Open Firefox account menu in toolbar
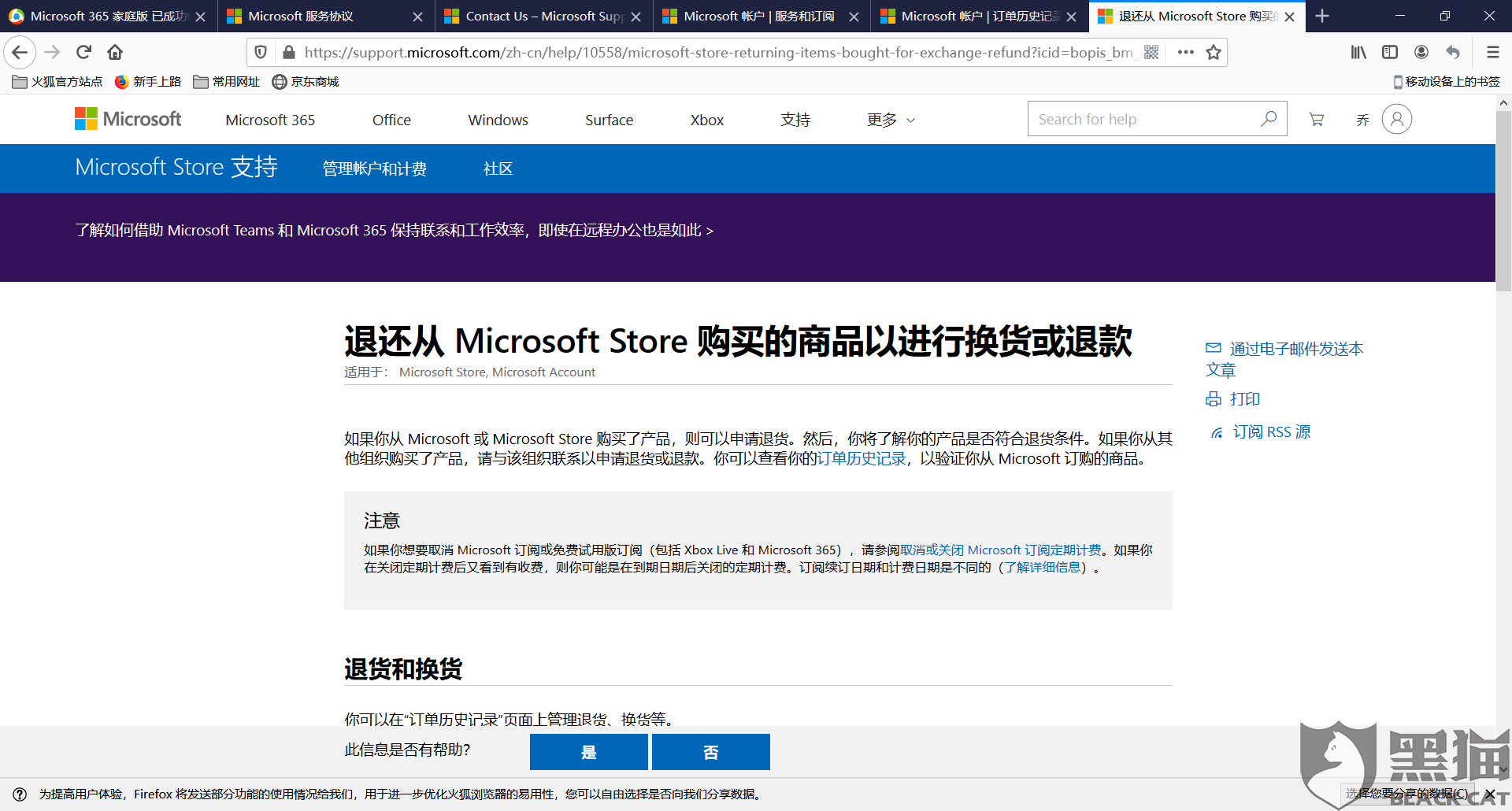1512x811 pixels. [1421, 53]
